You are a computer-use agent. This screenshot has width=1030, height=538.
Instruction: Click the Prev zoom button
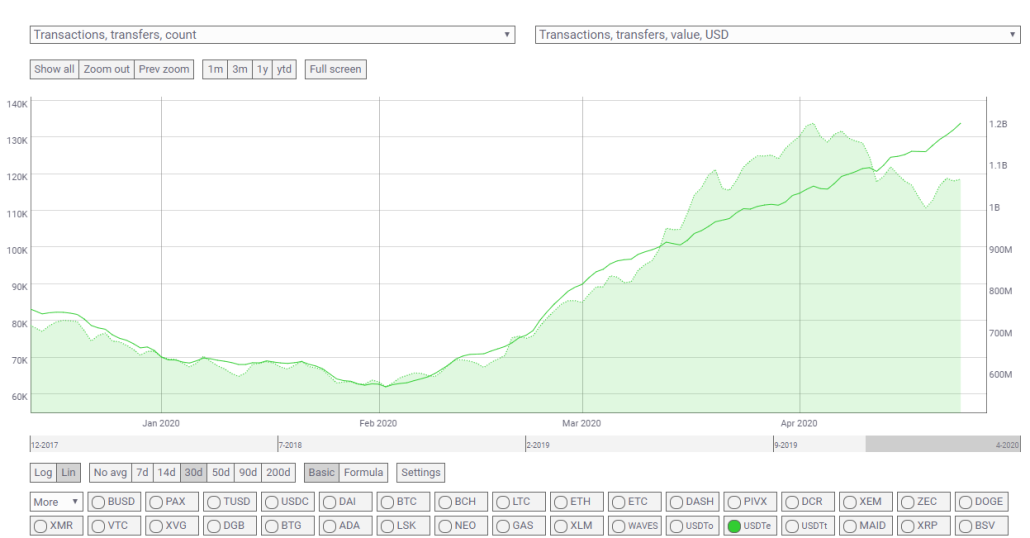coord(164,69)
